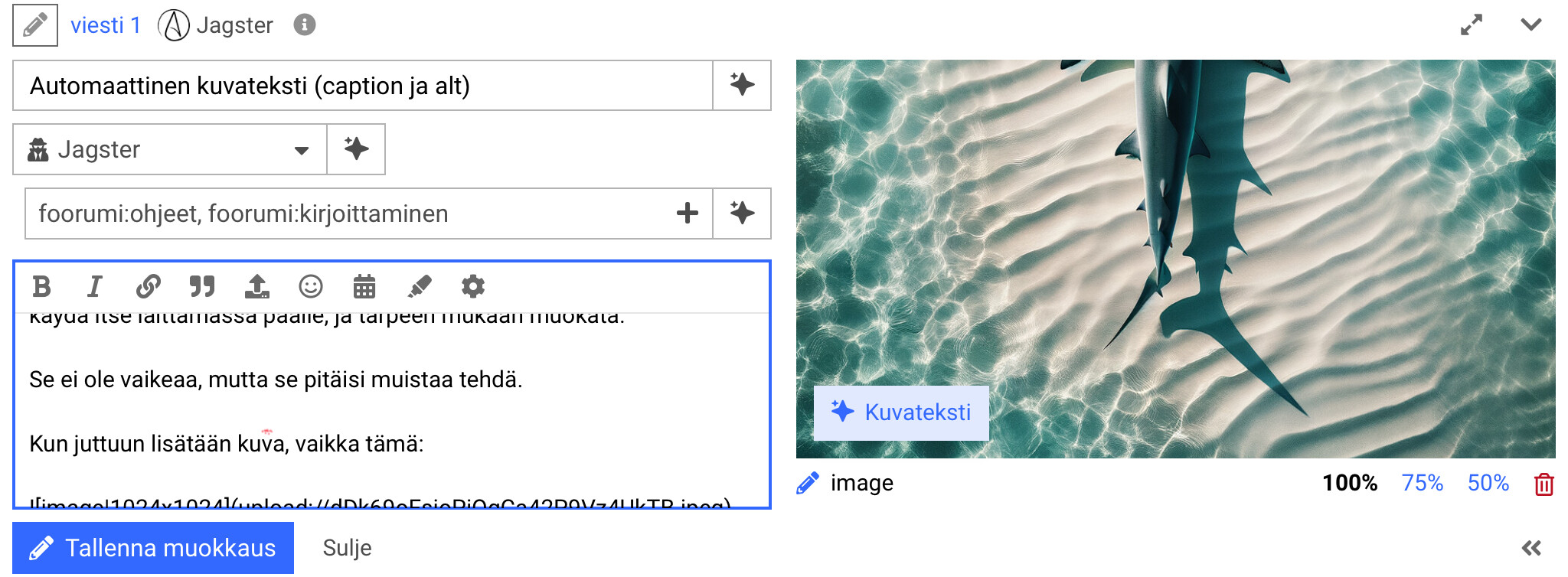
Task: Save changes with Tallenna muokkaus
Action: tap(153, 548)
